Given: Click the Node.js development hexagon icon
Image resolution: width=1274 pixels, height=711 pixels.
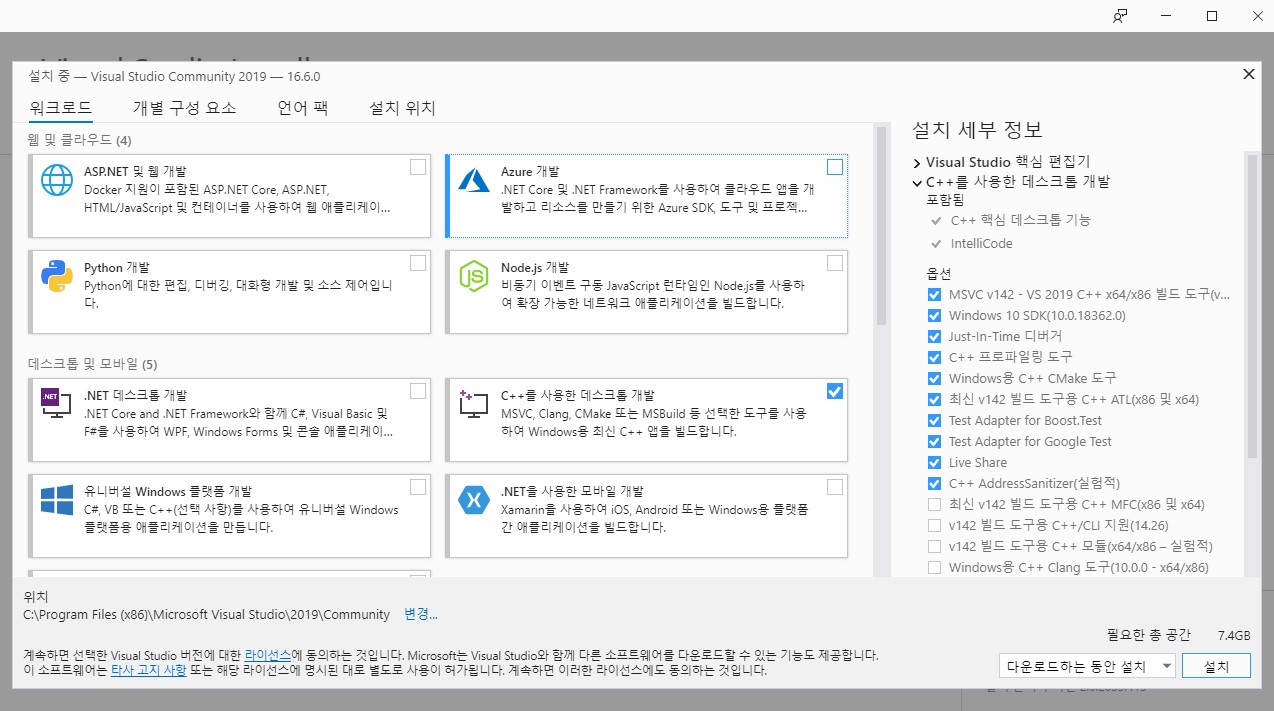Looking at the screenshot, I should pyautogui.click(x=473, y=275).
